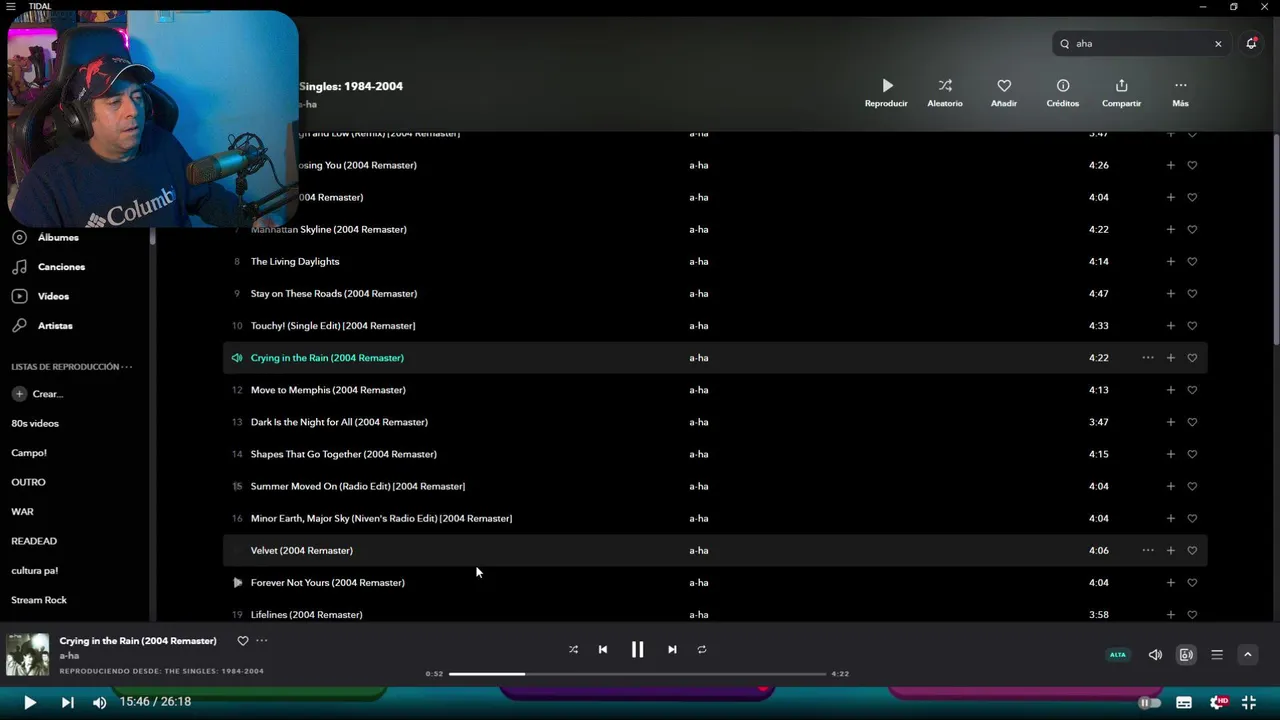The height and width of the screenshot is (720, 1280).
Task: Open more options for 'Velvet' row
Action: point(1148,550)
